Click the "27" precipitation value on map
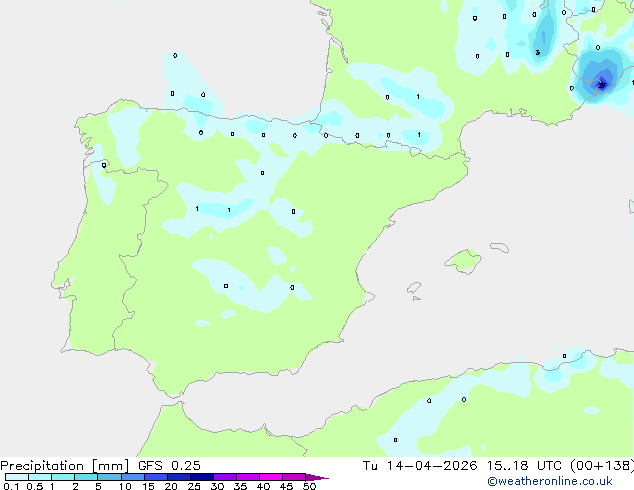Screen dimensions: 634x490 click(602, 85)
